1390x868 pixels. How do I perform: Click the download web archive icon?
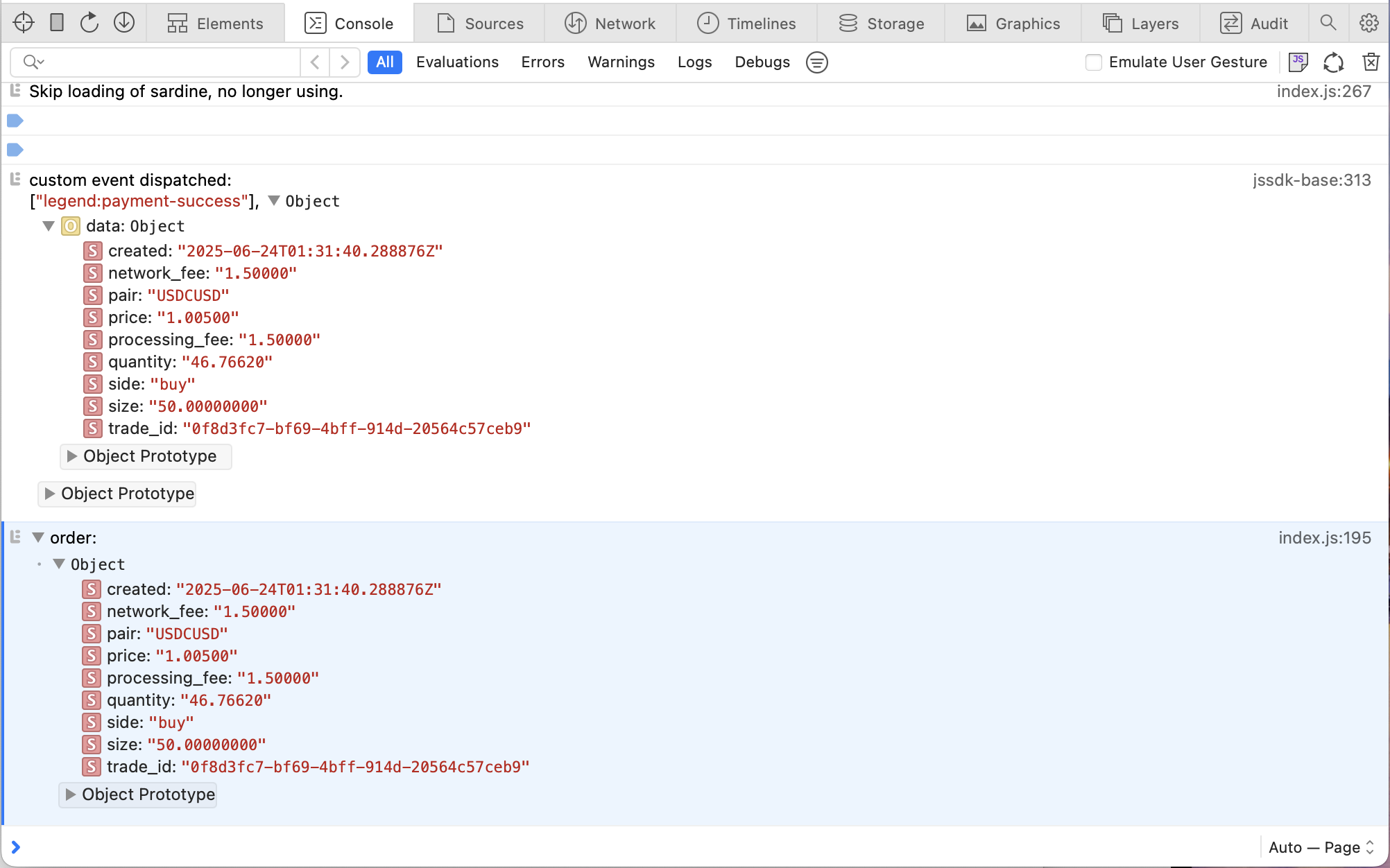pos(124,23)
